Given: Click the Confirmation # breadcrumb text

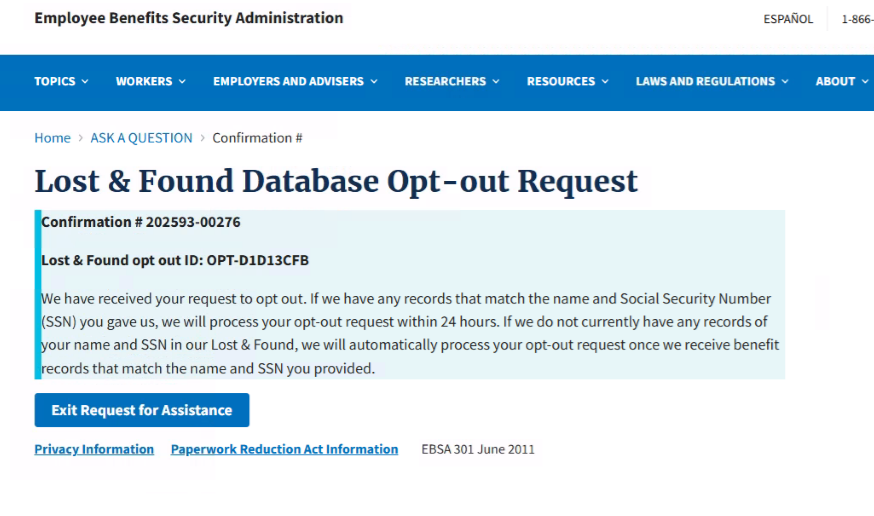Looking at the screenshot, I should 257,138.
